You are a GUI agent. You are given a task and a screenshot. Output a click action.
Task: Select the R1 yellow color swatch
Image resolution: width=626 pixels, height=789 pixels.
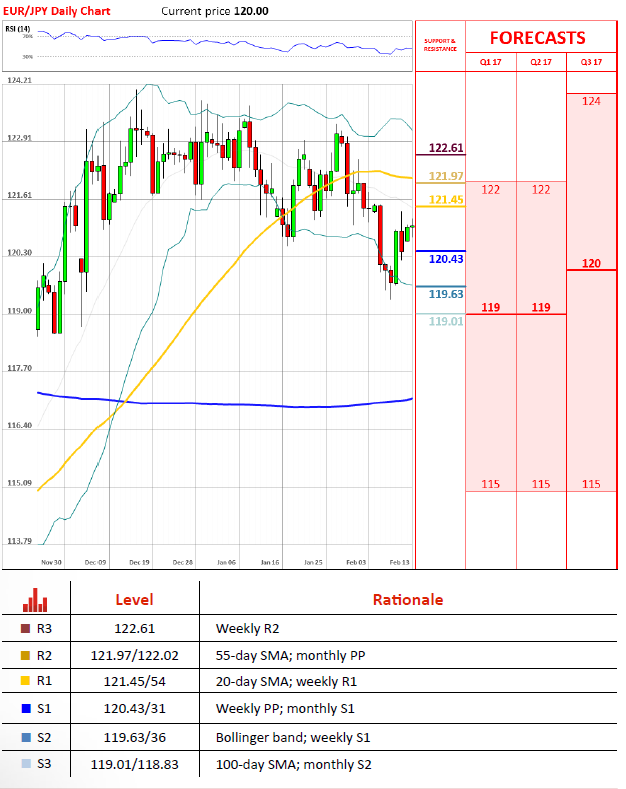click(26, 681)
